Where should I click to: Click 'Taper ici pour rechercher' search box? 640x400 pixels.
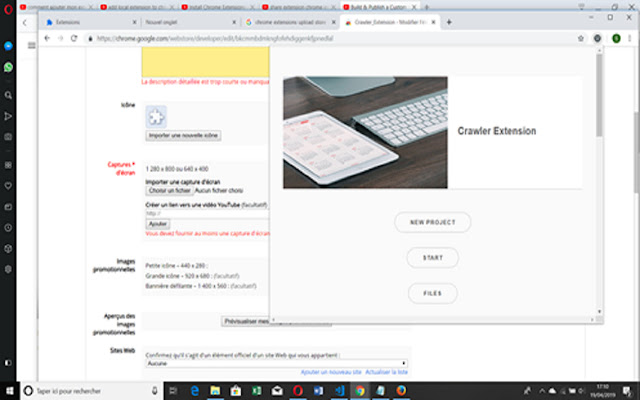click(x=90, y=391)
